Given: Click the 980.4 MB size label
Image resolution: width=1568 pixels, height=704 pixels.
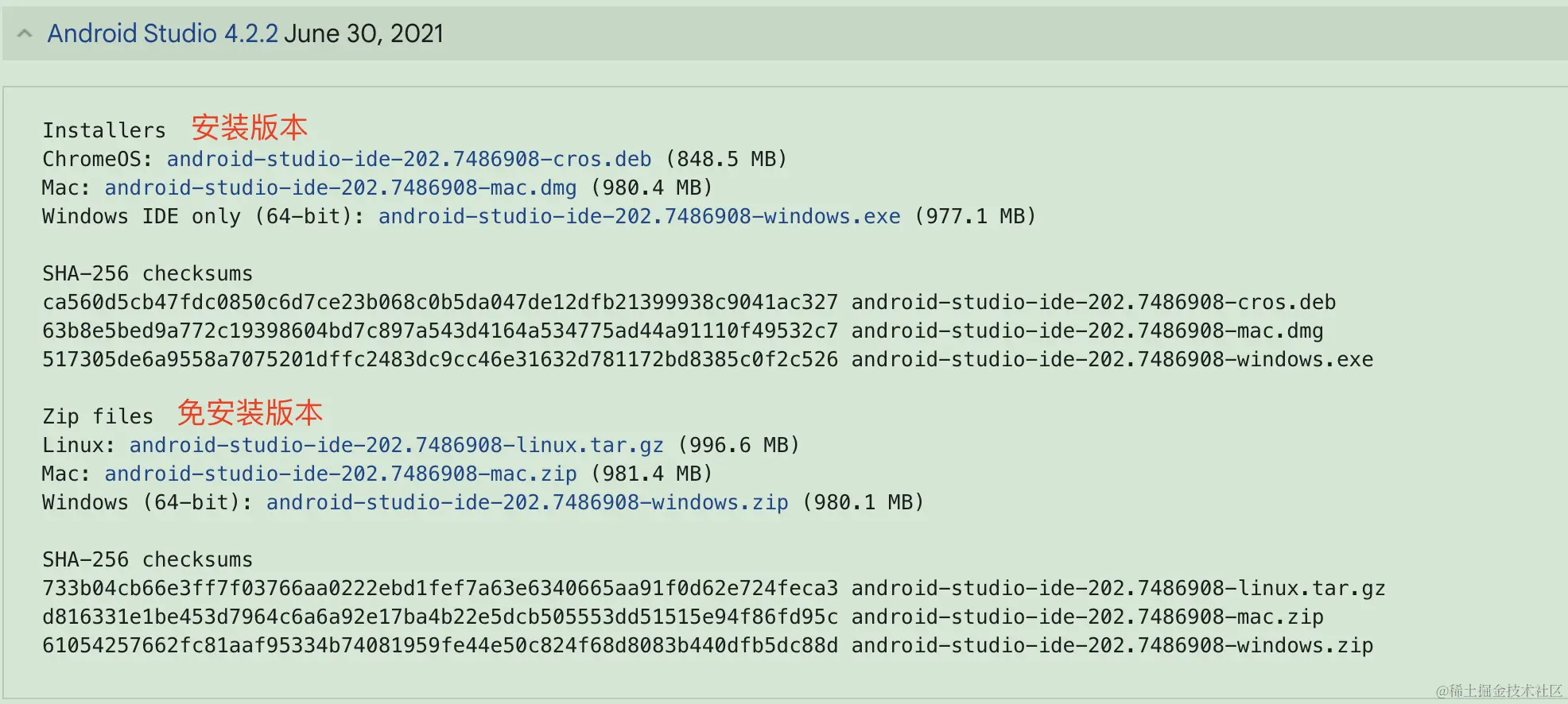Looking at the screenshot, I should coord(651,188).
